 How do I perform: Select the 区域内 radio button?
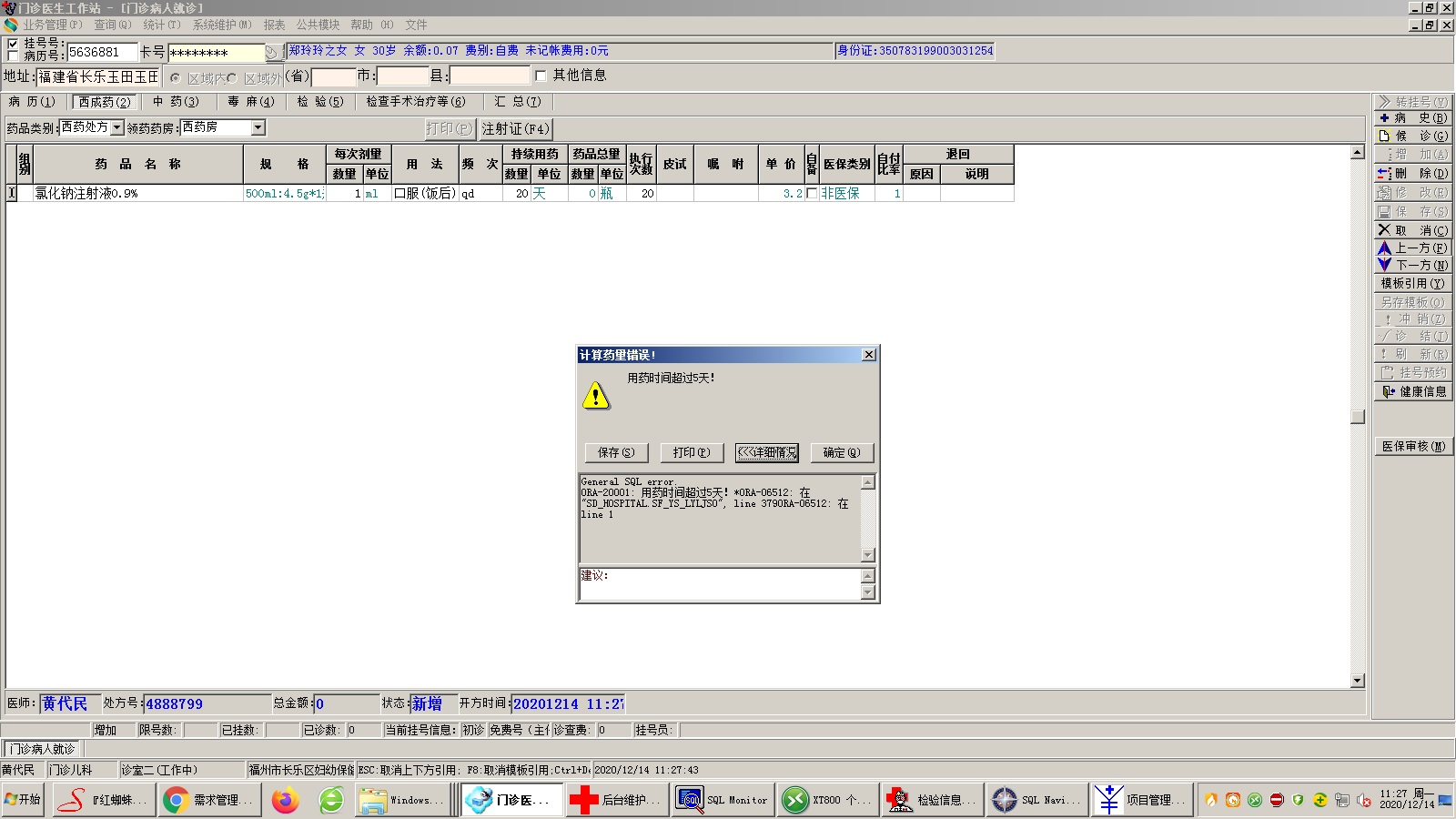coord(176,78)
